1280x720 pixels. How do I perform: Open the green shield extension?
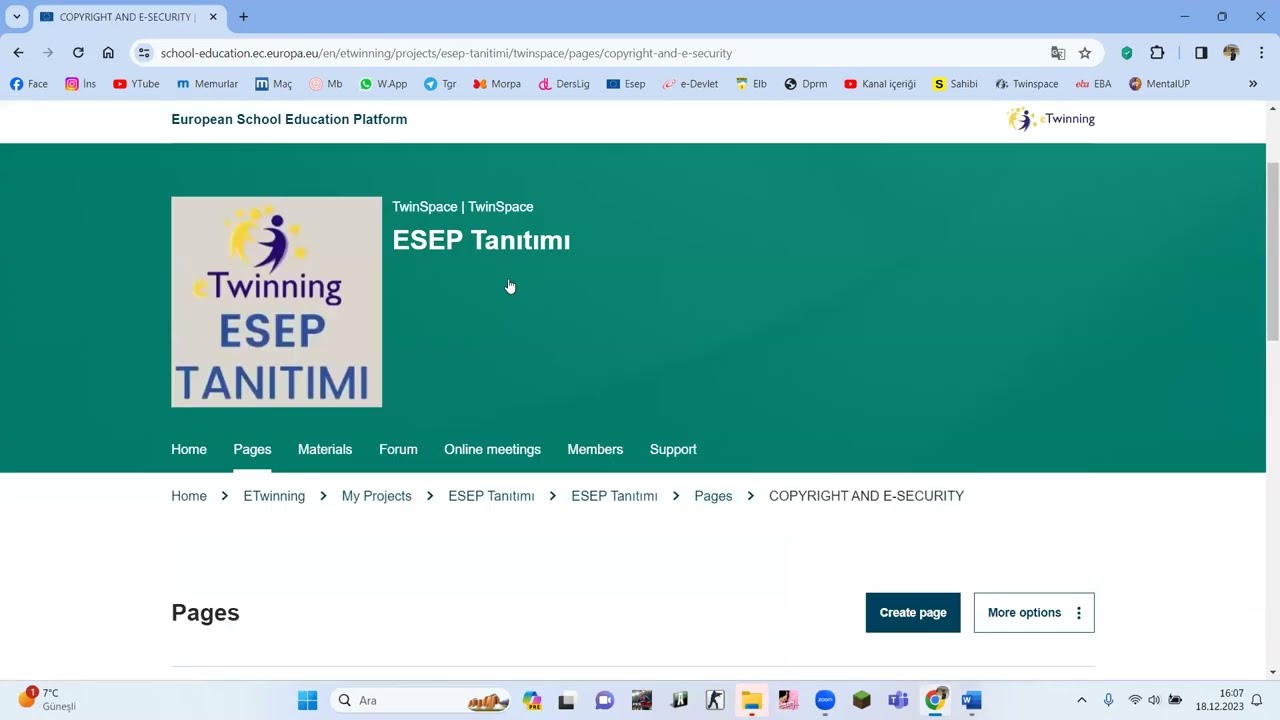1127,53
